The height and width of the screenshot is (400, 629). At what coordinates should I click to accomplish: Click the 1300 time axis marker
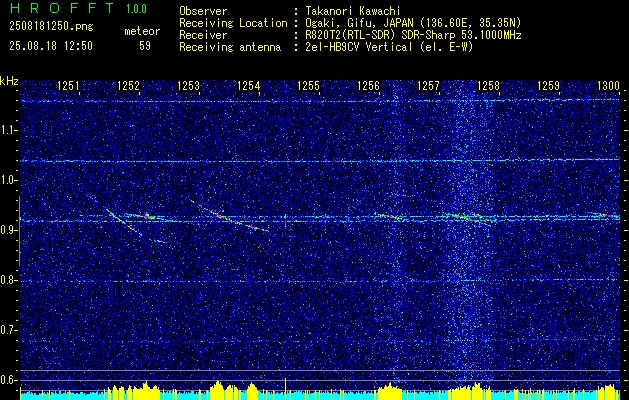pos(609,85)
